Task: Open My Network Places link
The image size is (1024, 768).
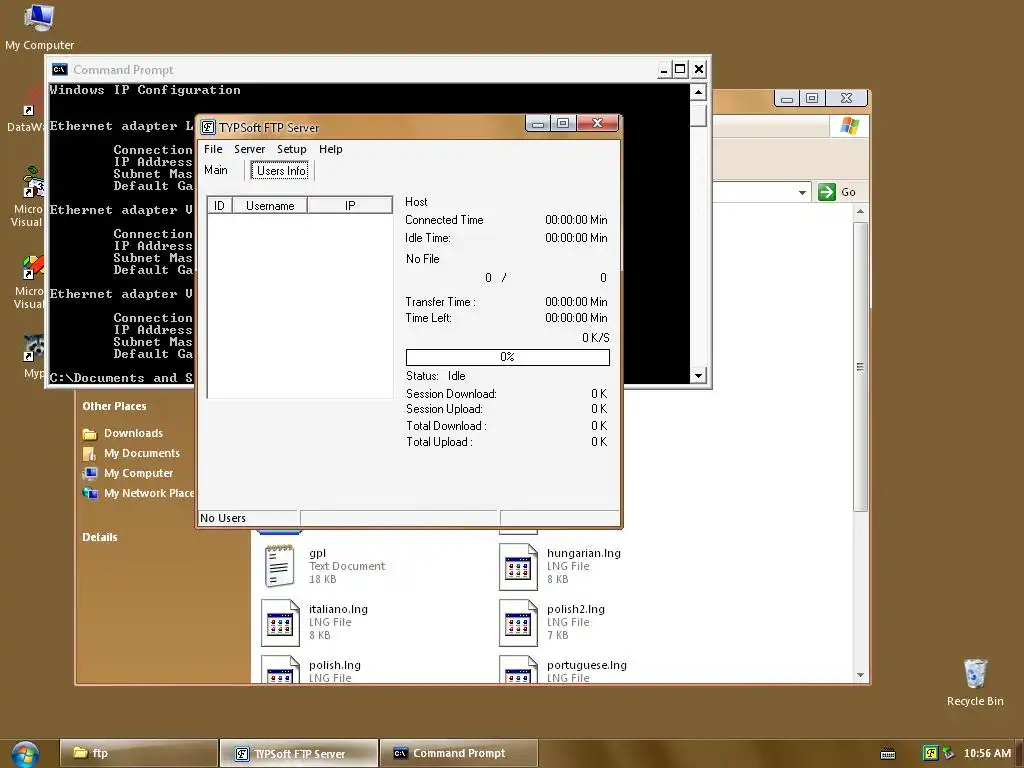Action: pyautogui.click(x=149, y=493)
